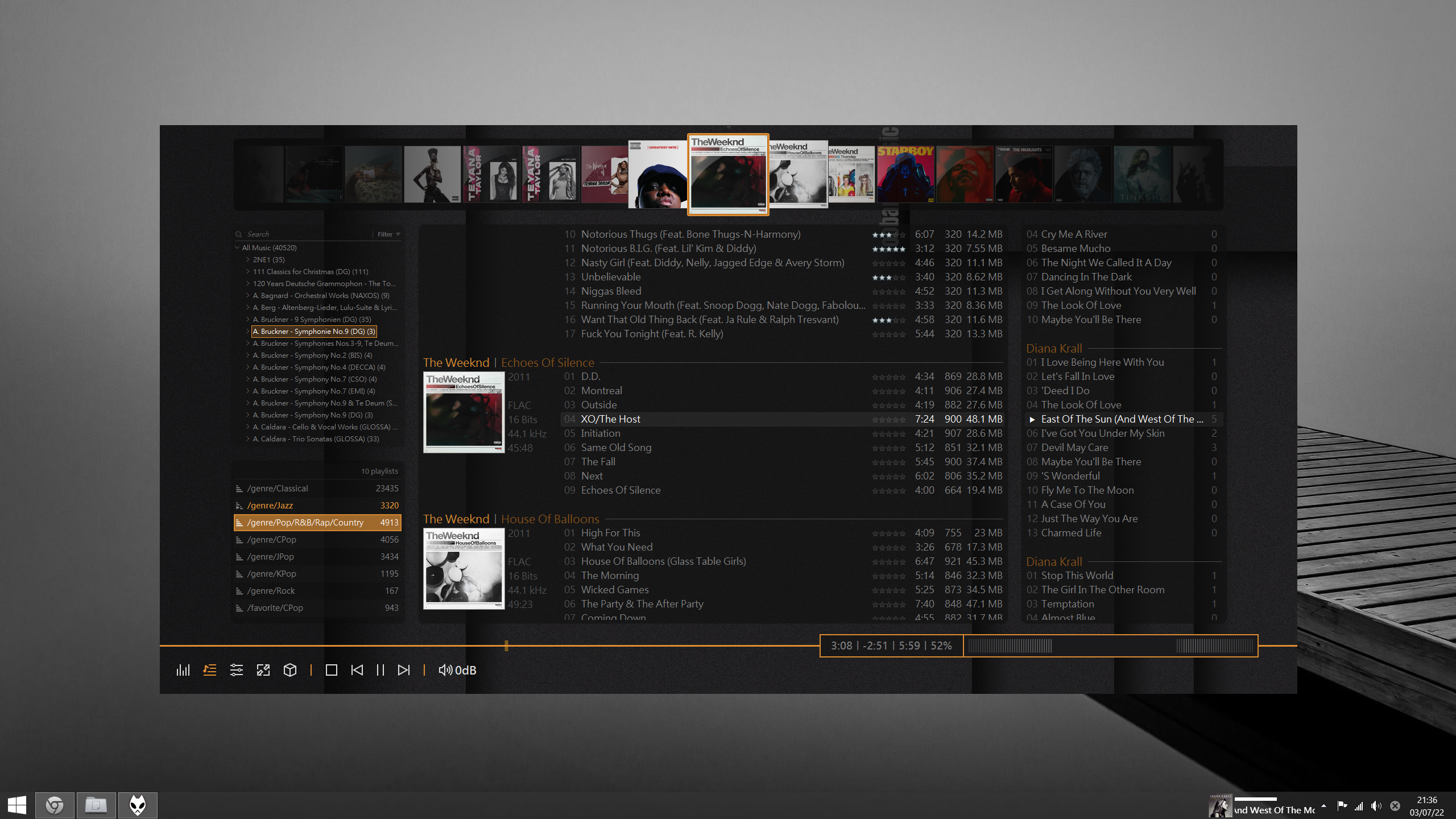Click the waveform seekbar panel
Screen dimensions: 1456x819
(1111, 646)
